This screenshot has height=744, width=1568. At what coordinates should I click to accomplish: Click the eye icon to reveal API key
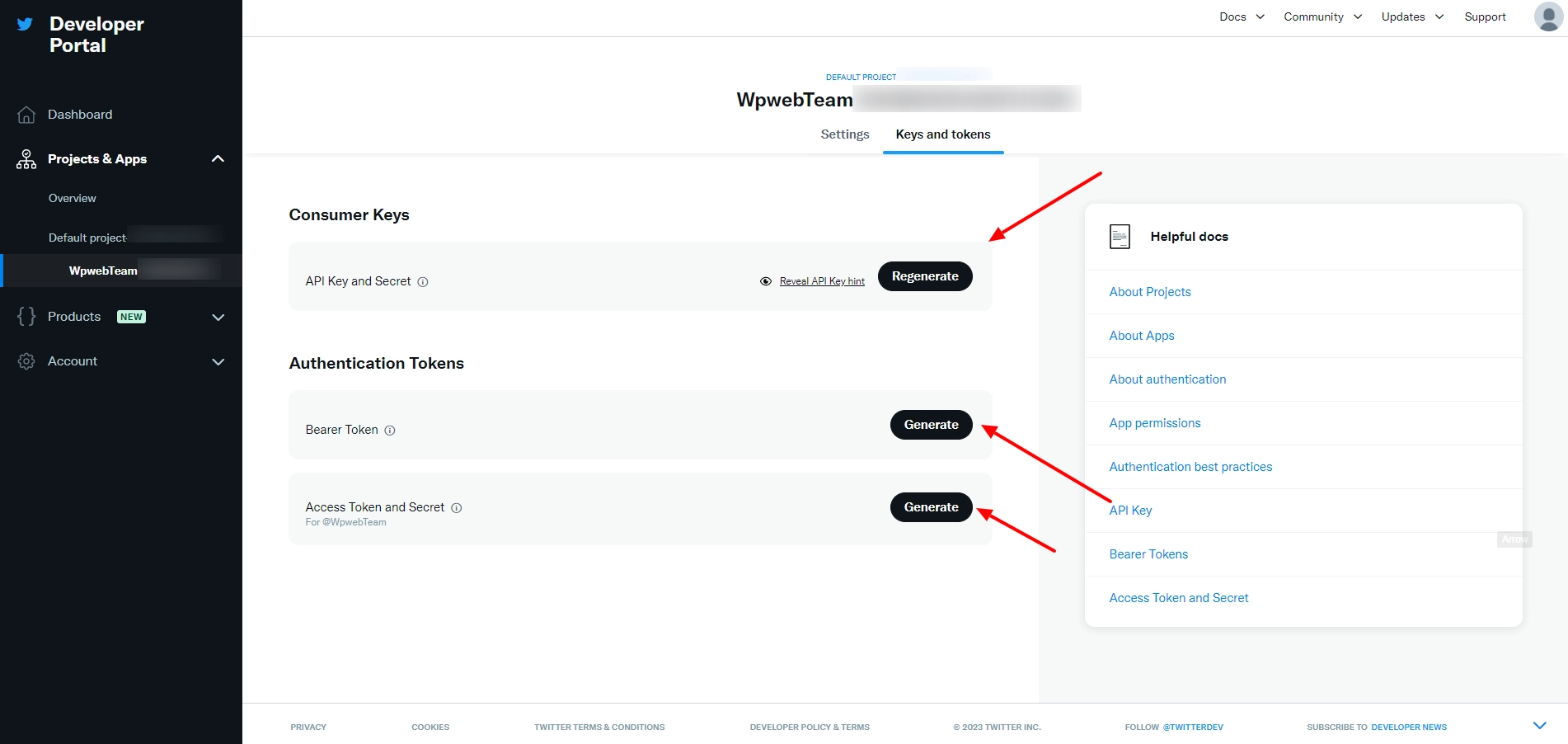(766, 281)
